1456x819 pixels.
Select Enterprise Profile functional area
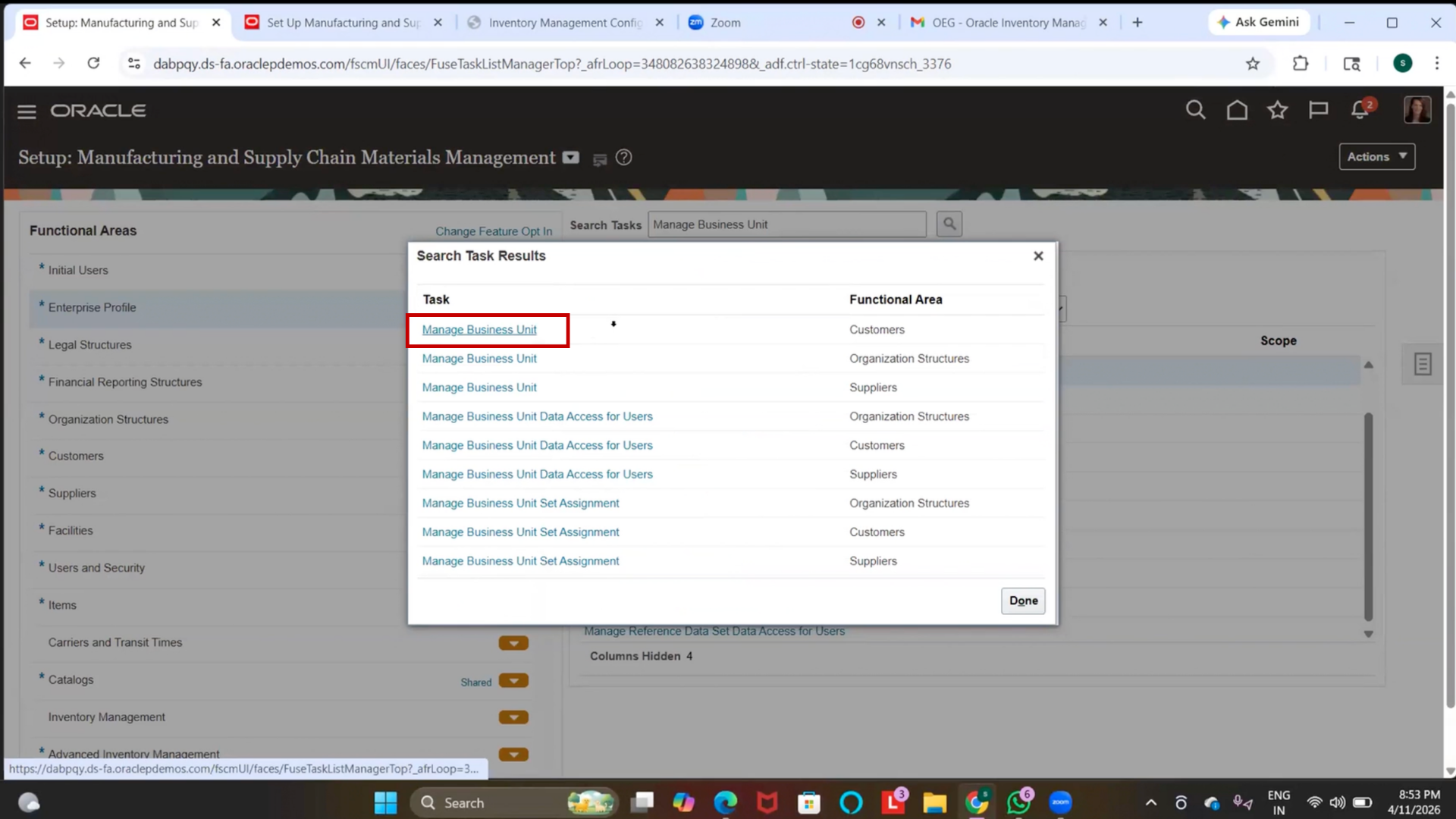(x=92, y=307)
